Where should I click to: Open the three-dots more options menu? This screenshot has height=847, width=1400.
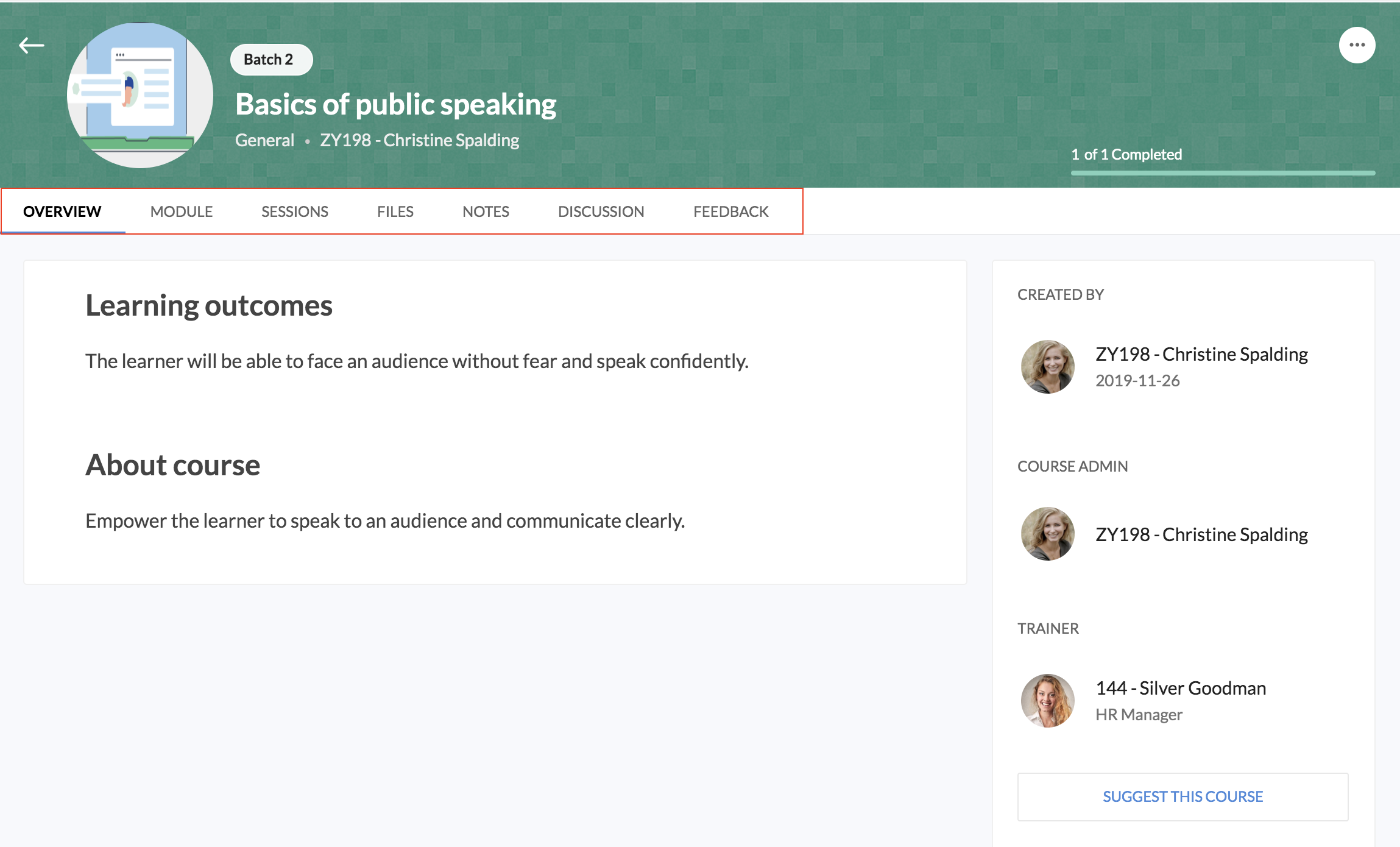[x=1357, y=45]
